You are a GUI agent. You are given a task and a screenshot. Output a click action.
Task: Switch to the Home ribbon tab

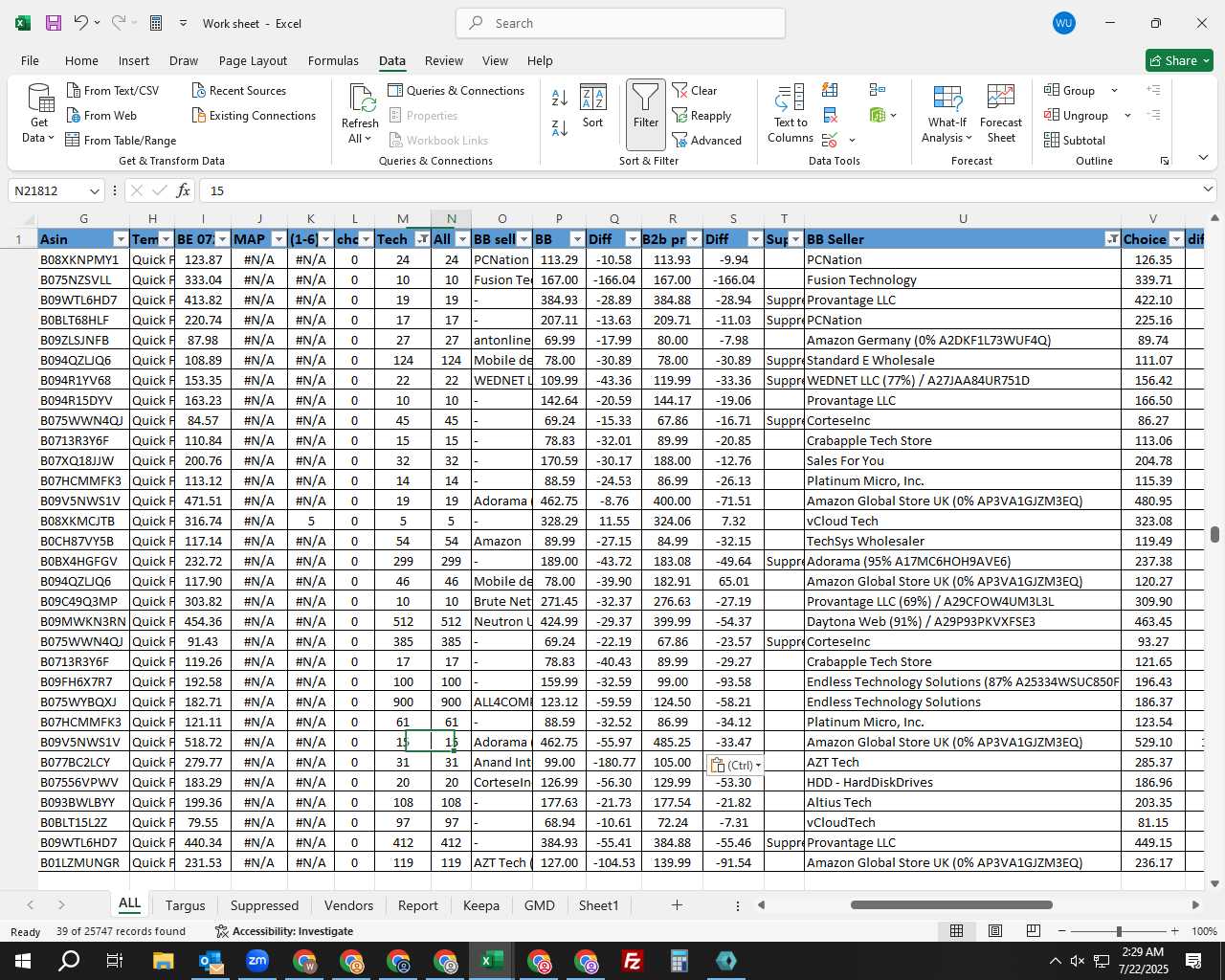pos(81,60)
